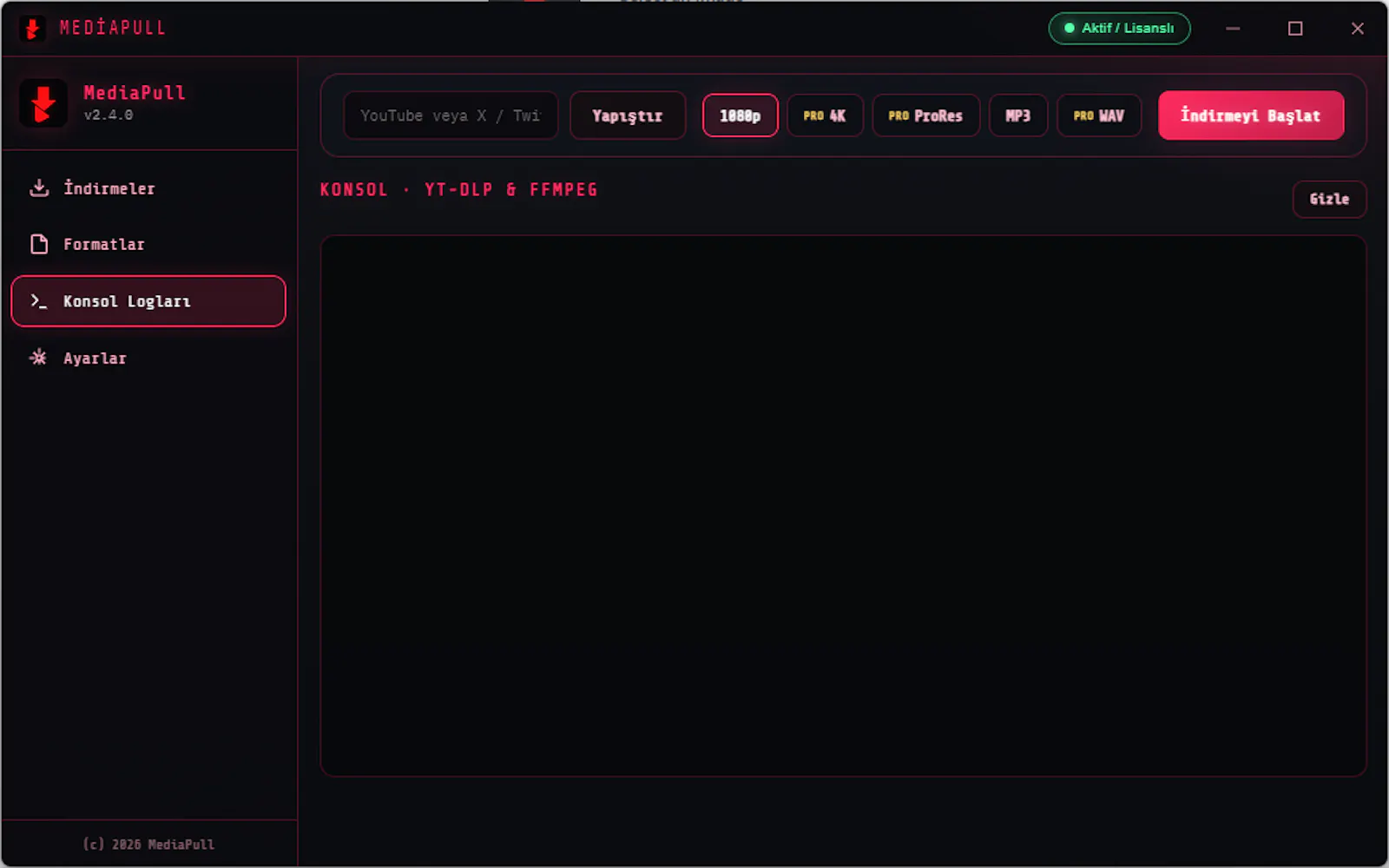Click the İndirmeler download tray icon
Viewport: 1389px width, 868px height.
pyautogui.click(x=39, y=188)
